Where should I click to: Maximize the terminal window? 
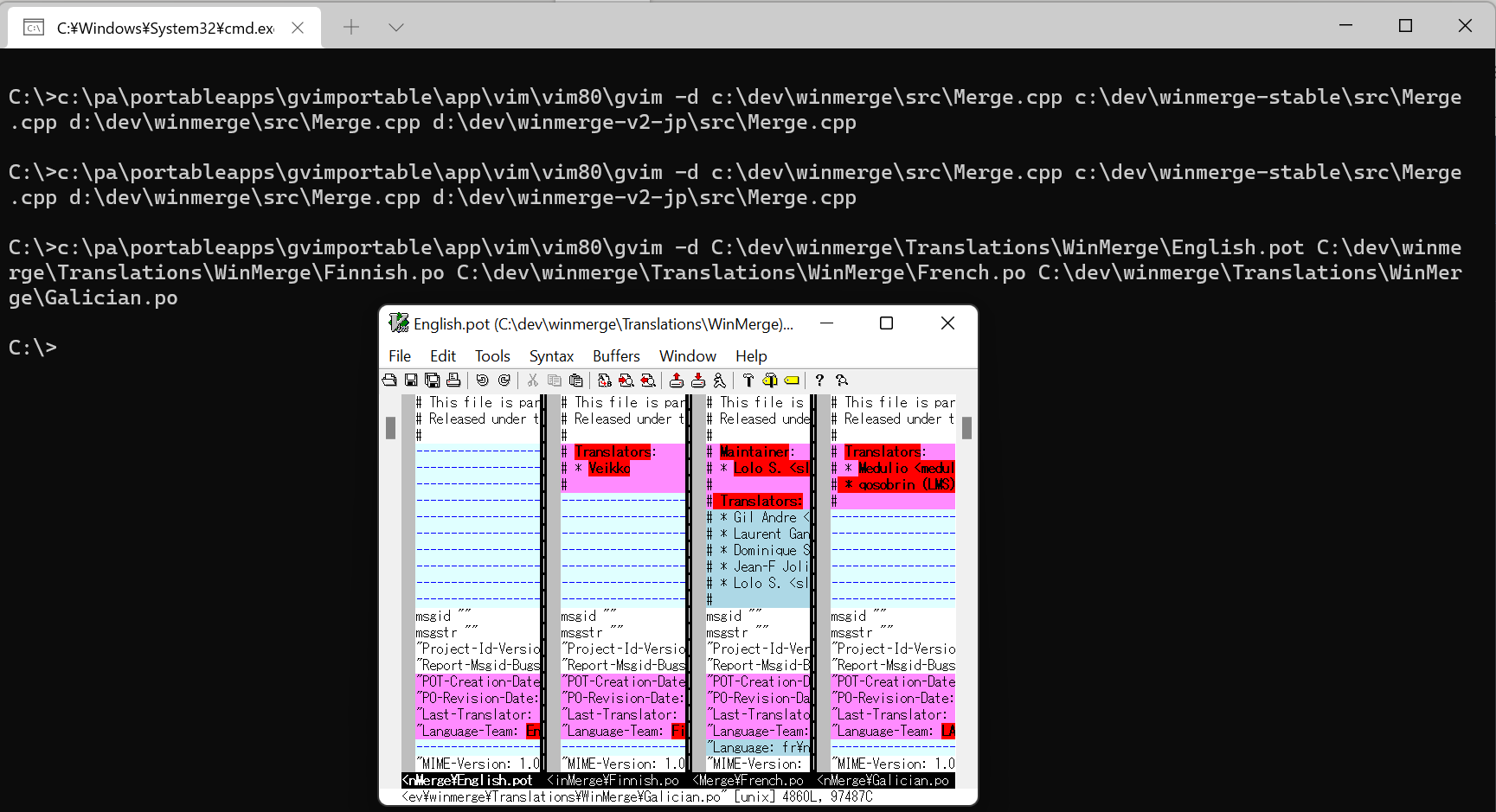click(1405, 26)
